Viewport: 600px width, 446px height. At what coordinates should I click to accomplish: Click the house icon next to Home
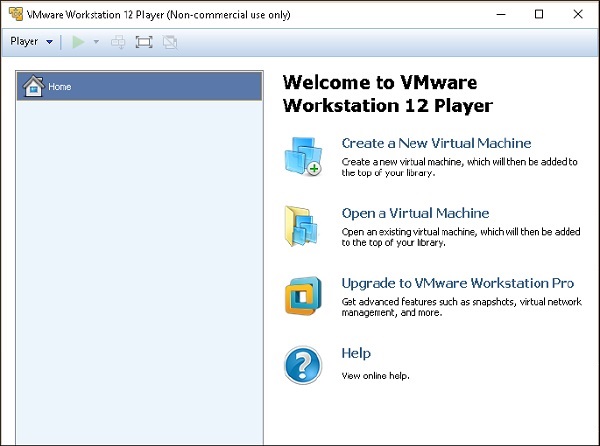[32, 86]
